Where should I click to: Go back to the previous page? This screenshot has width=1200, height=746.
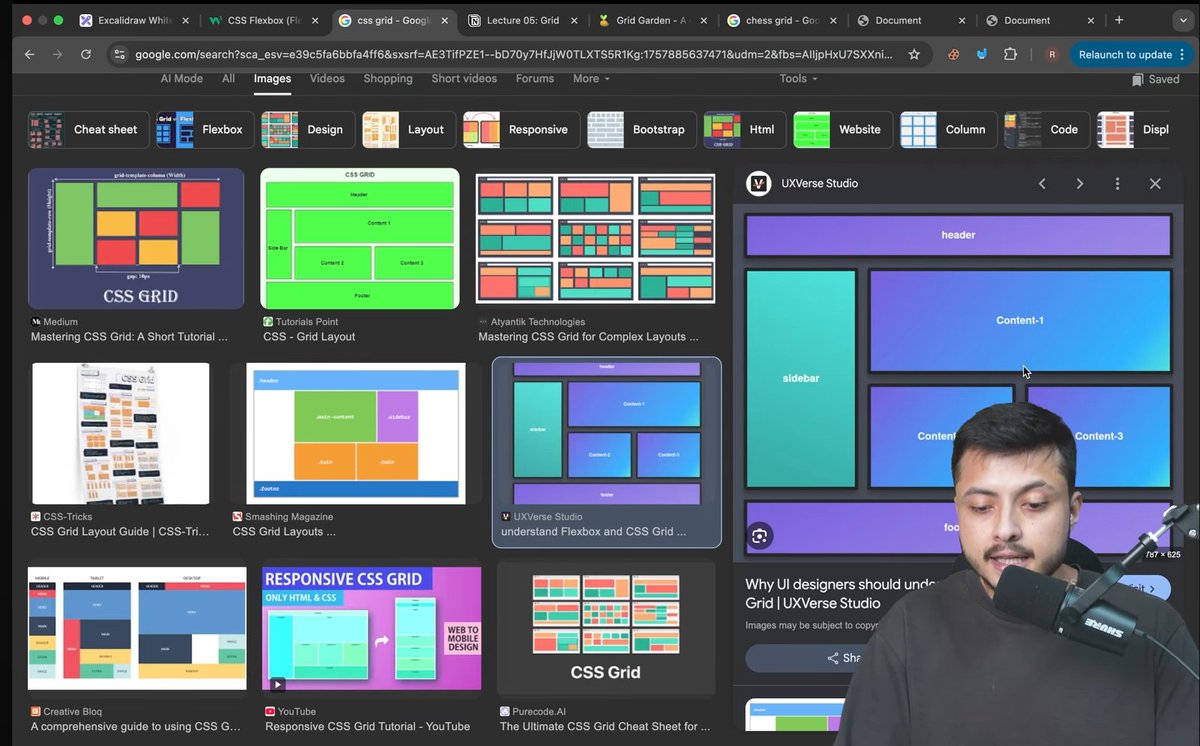(29, 55)
